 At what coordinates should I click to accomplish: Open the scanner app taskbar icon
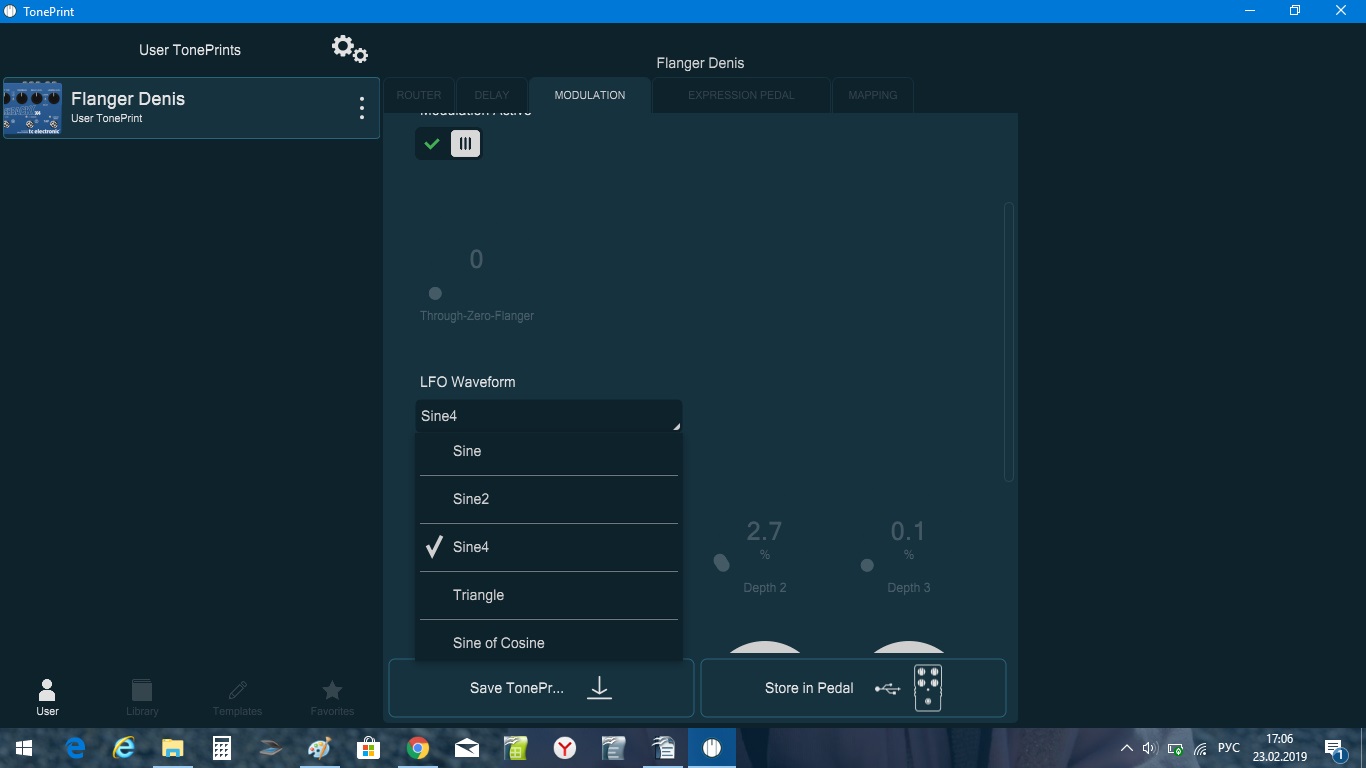click(271, 748)
